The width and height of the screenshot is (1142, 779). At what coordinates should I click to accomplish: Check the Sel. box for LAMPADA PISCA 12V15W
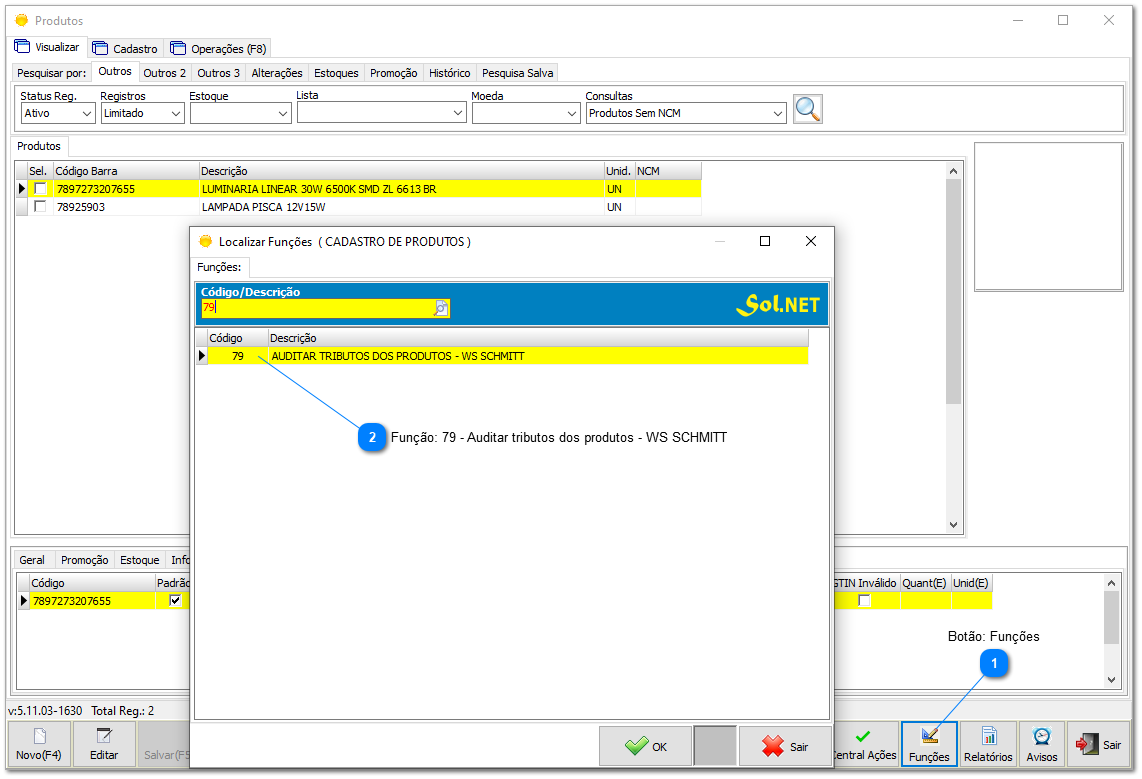40,207
